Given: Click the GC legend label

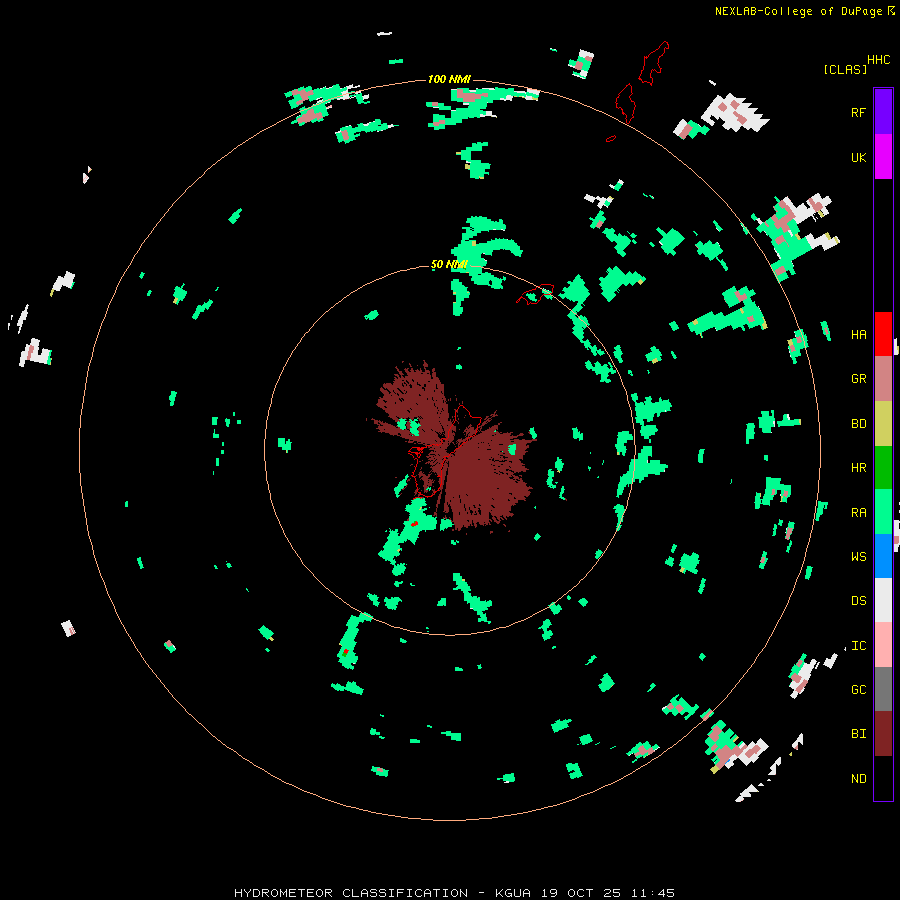Looking at the screenshot, I should [x=858, y=690].
